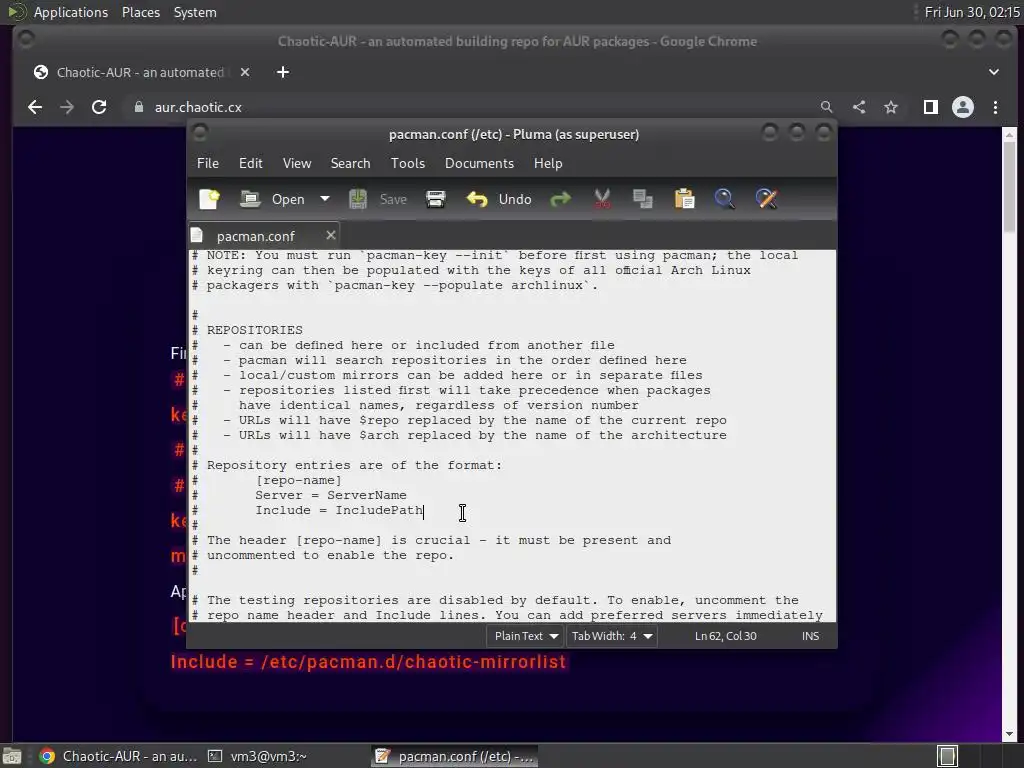Reload the Chaotic-AUR page in Chrome

pos(99,107)
